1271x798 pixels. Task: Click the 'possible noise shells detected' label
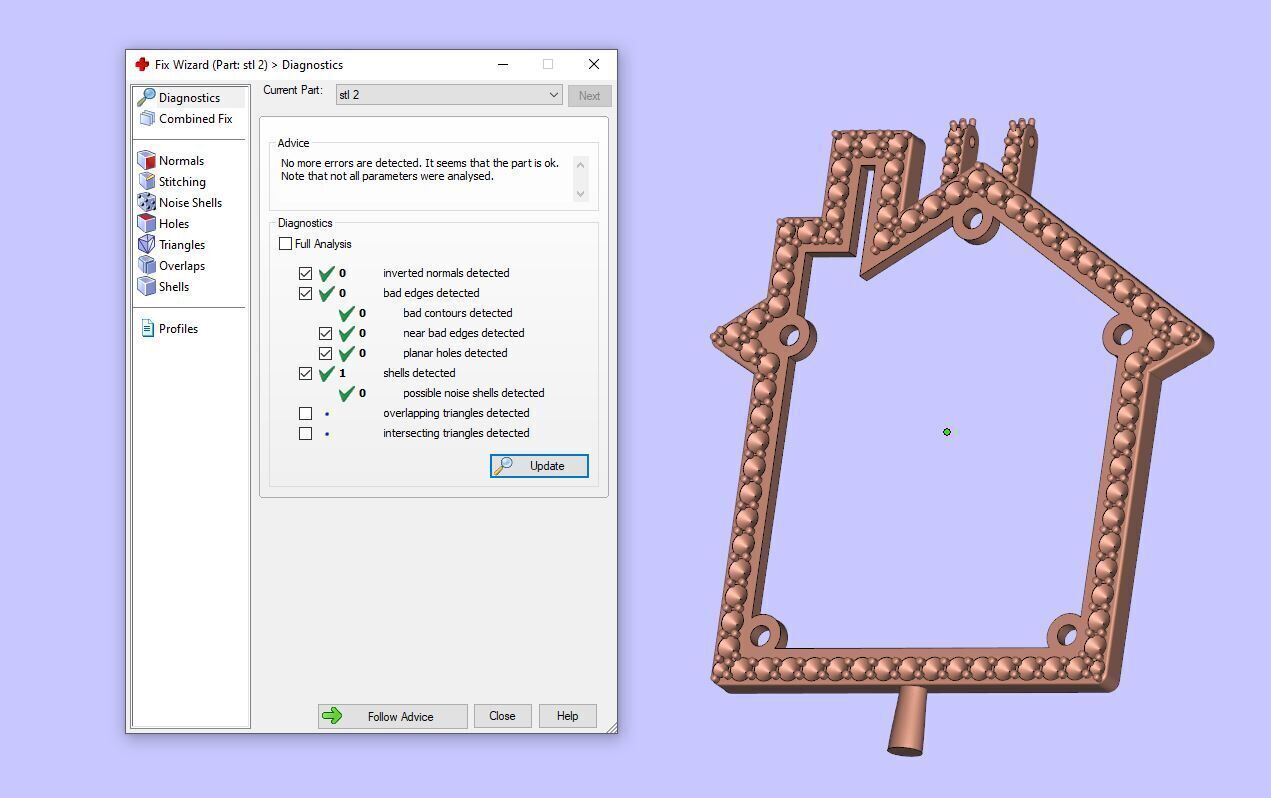(474, 393)
